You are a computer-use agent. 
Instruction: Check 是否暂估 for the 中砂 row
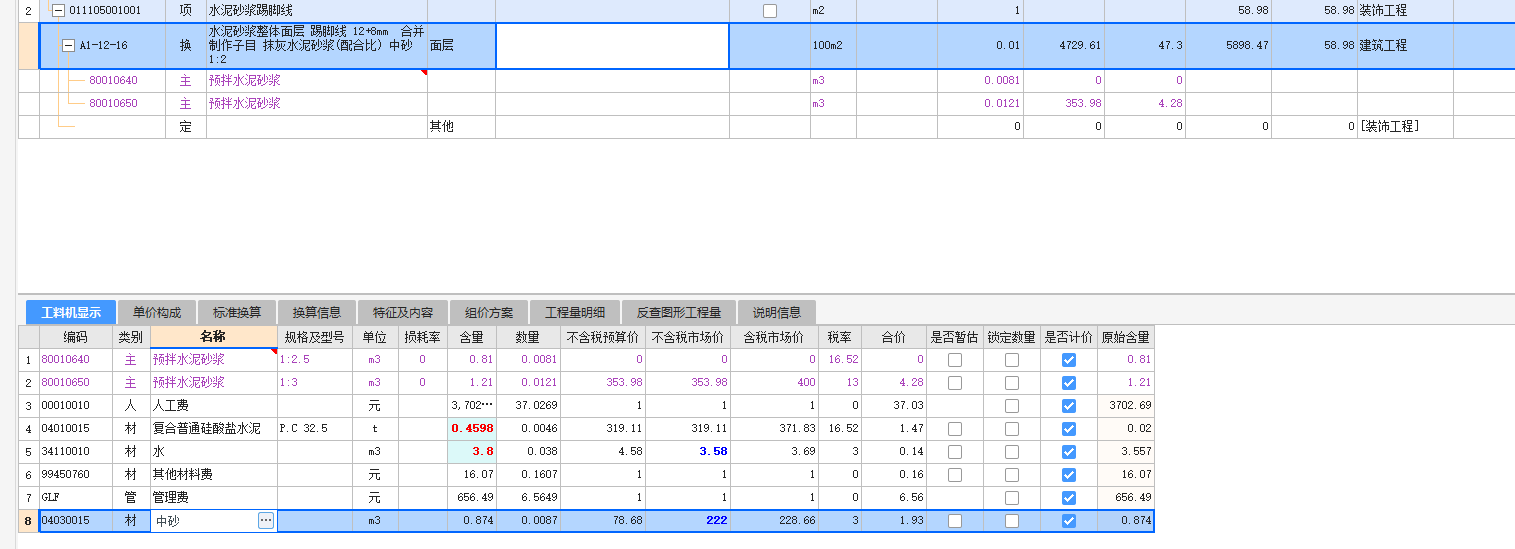(x=955, y=521)
